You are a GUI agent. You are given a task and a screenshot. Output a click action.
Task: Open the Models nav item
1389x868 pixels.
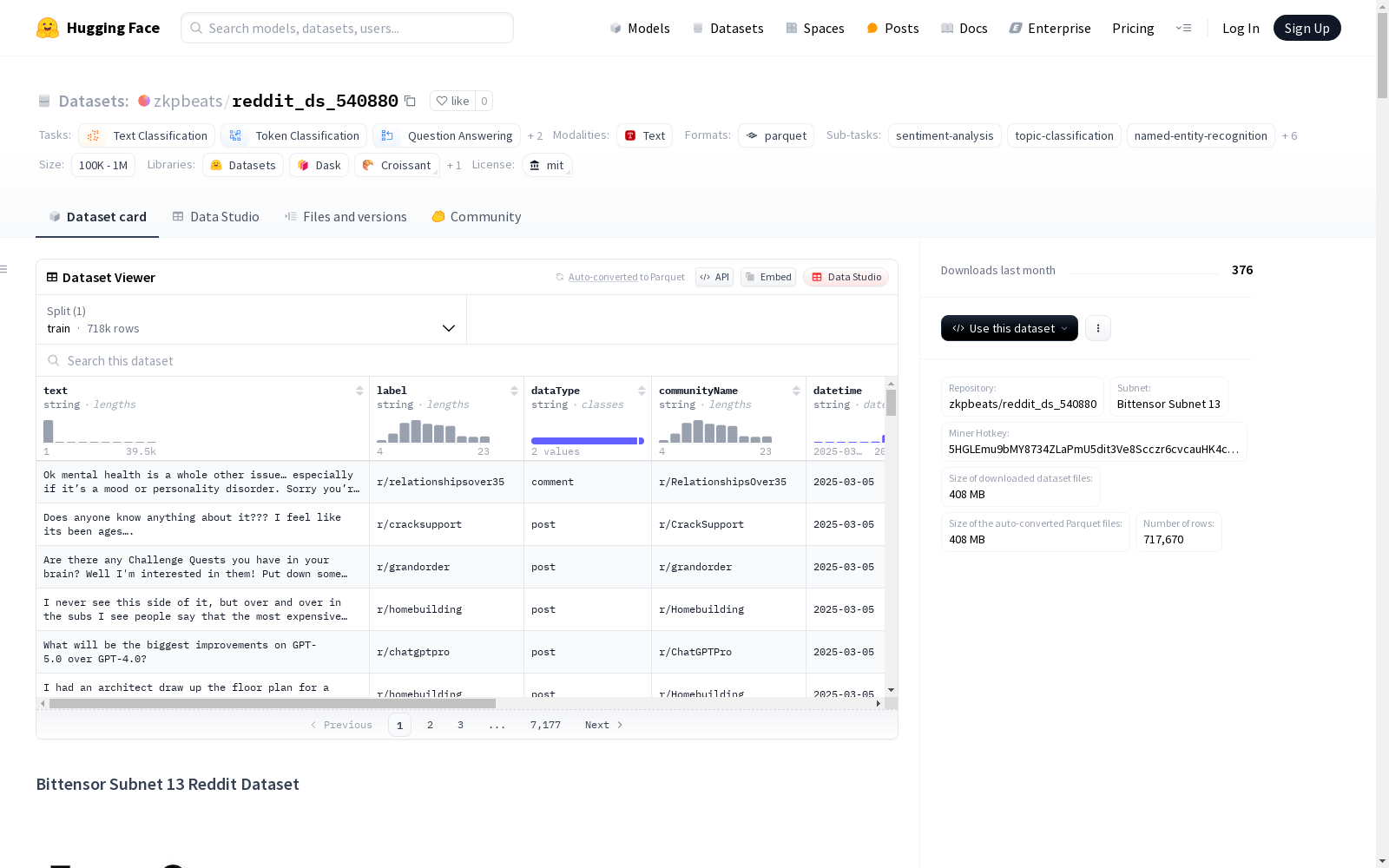640,28
